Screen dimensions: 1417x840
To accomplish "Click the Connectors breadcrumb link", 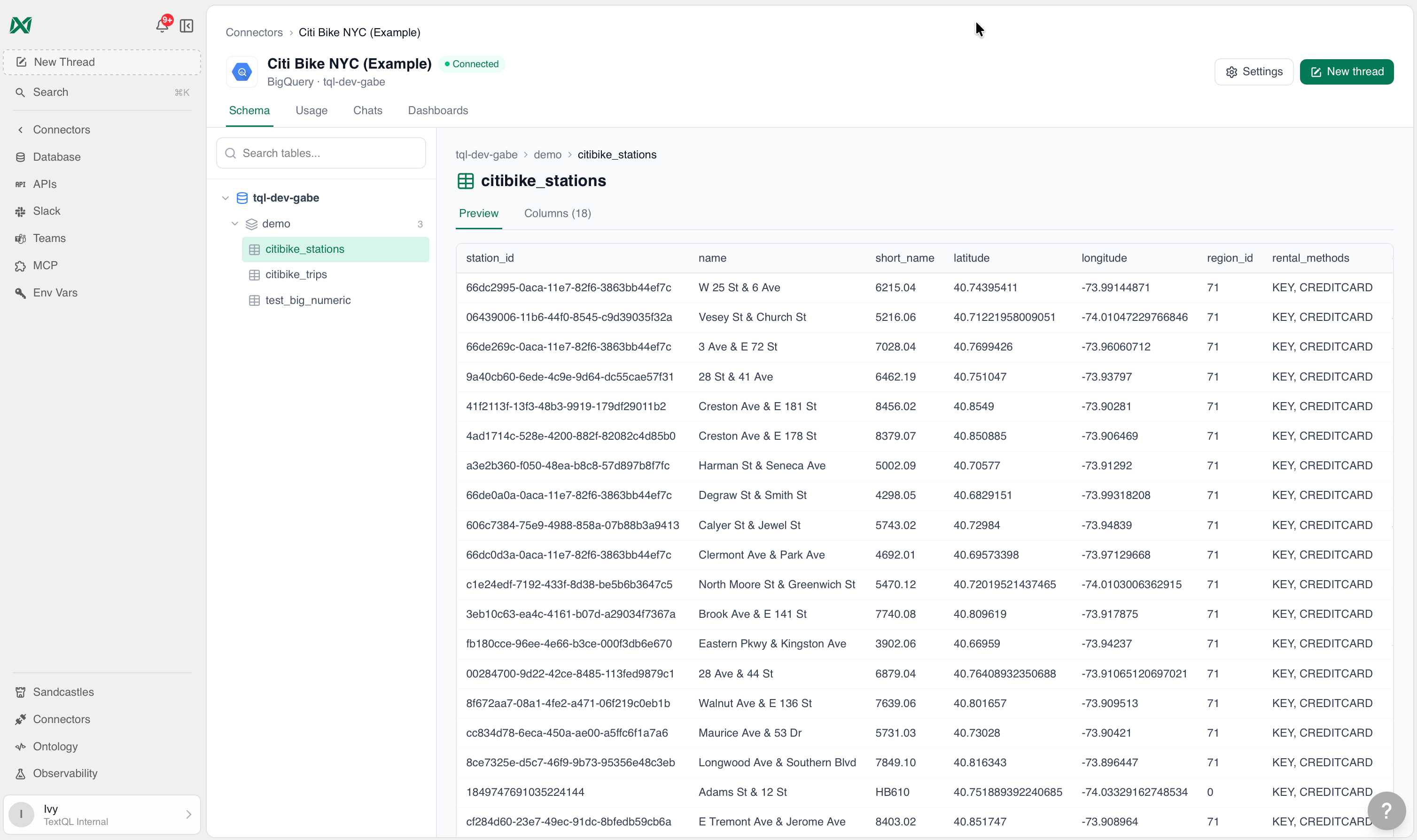I will click(254, 33).
